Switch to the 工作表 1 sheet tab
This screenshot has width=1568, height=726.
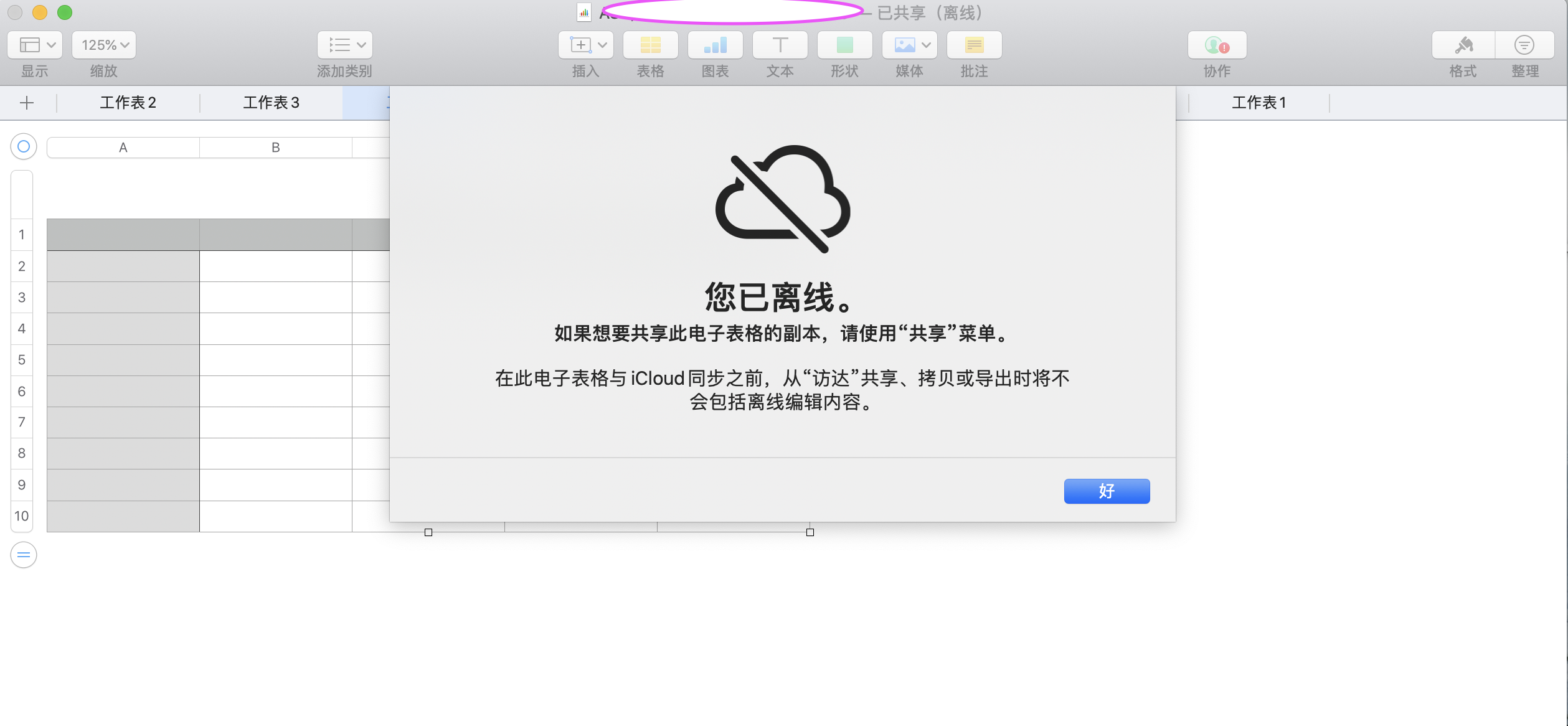tap(1259, 103)
